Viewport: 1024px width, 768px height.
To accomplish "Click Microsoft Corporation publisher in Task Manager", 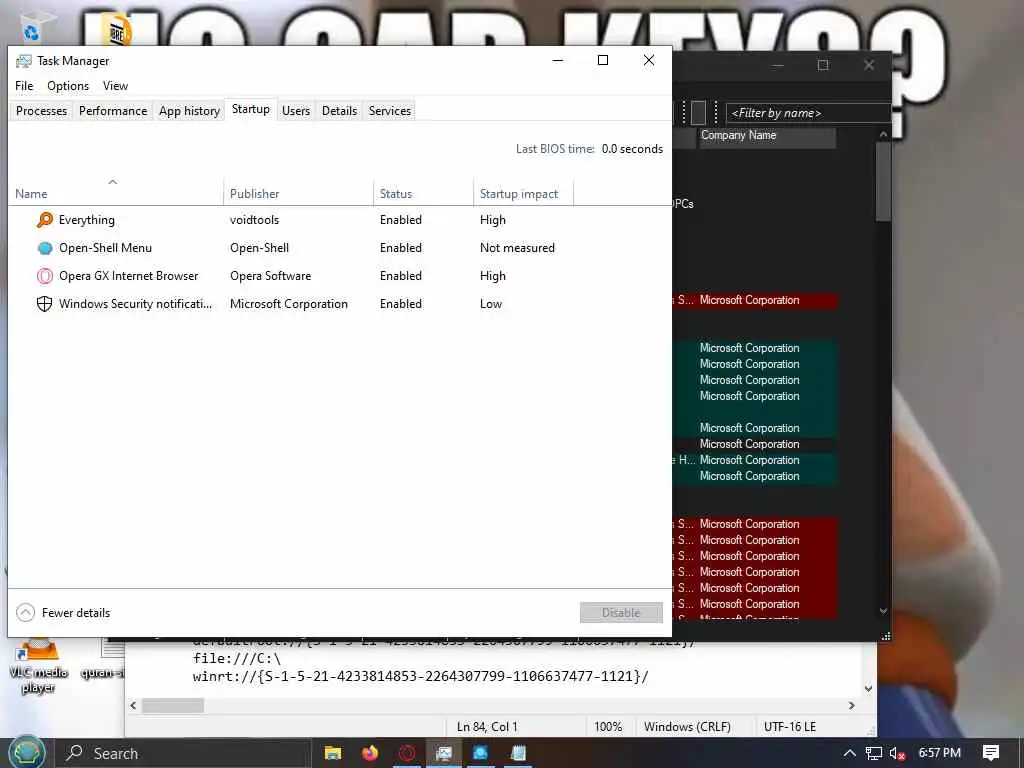I will 289,304.
